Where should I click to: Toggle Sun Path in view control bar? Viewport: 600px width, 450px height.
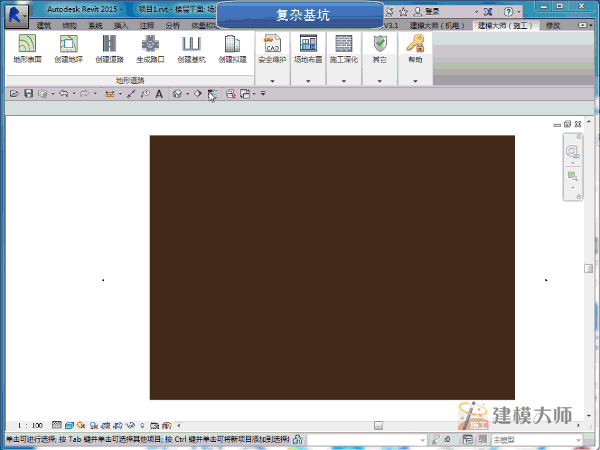click(x=81, y=425)
